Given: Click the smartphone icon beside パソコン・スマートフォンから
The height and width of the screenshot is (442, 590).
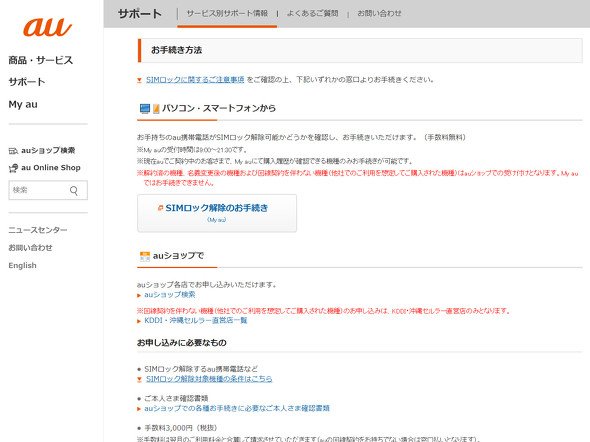Looking at the screenshot, I should (156, 109).
